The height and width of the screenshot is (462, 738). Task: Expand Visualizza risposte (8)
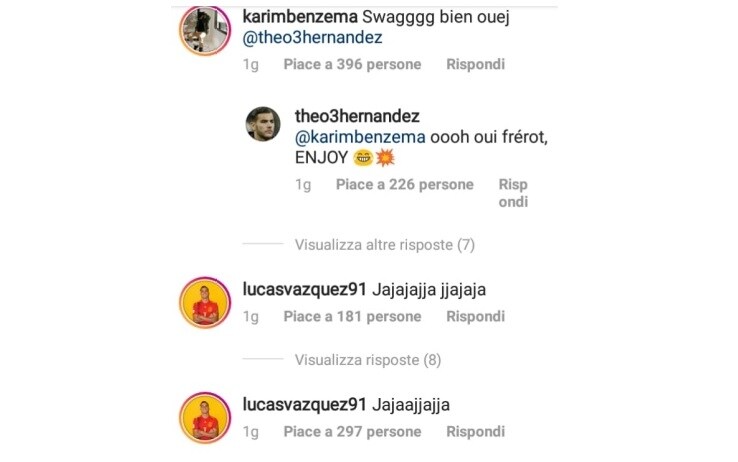pos(368,360)
